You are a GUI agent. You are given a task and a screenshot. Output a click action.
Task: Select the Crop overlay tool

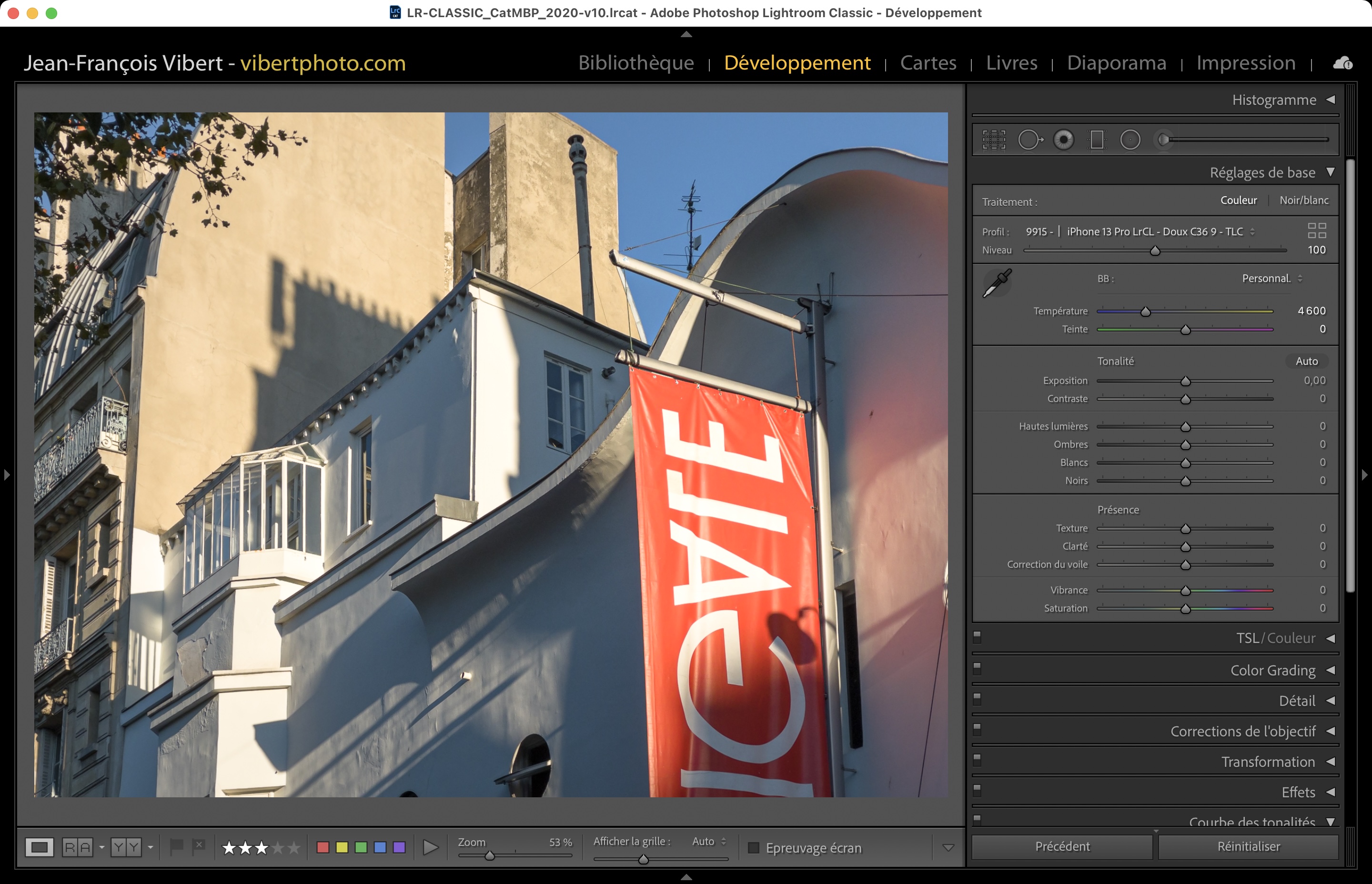tap(994, 140)
